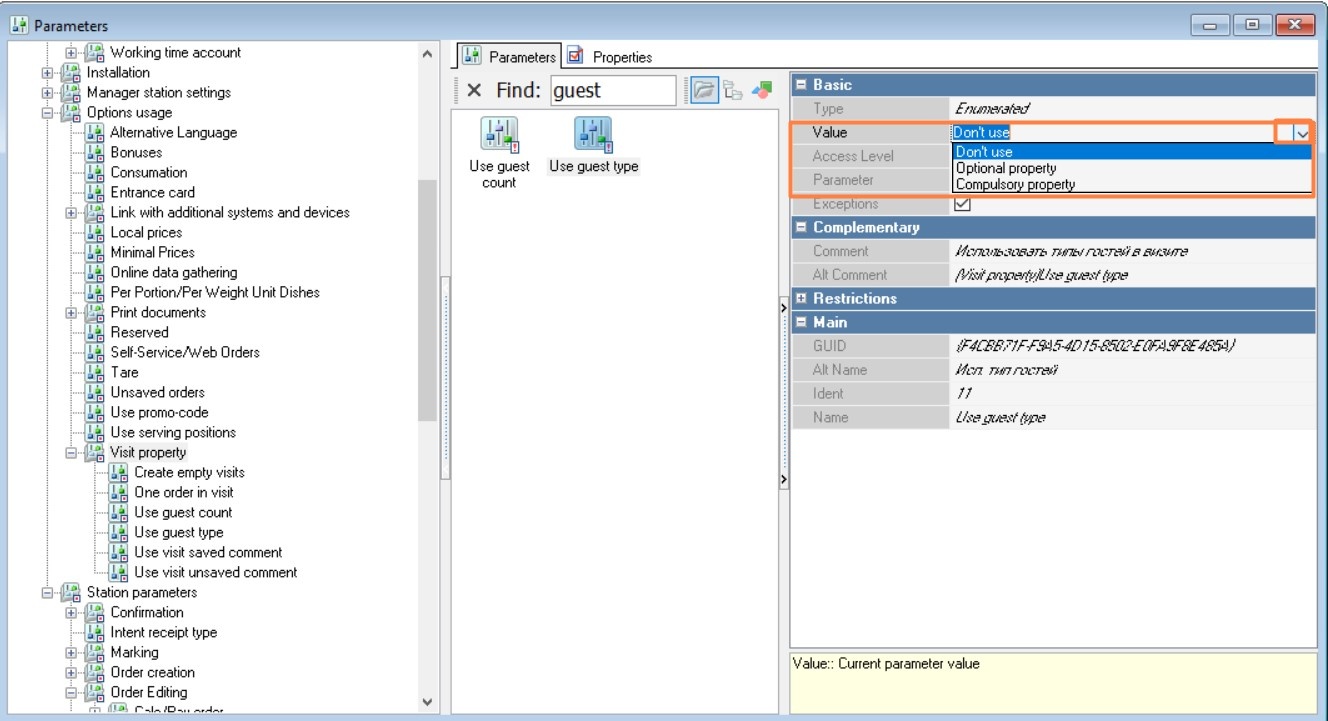This screenshot has height=721, width=1328.
Task: Collapse the Visit property tree node
Action: 71,452
